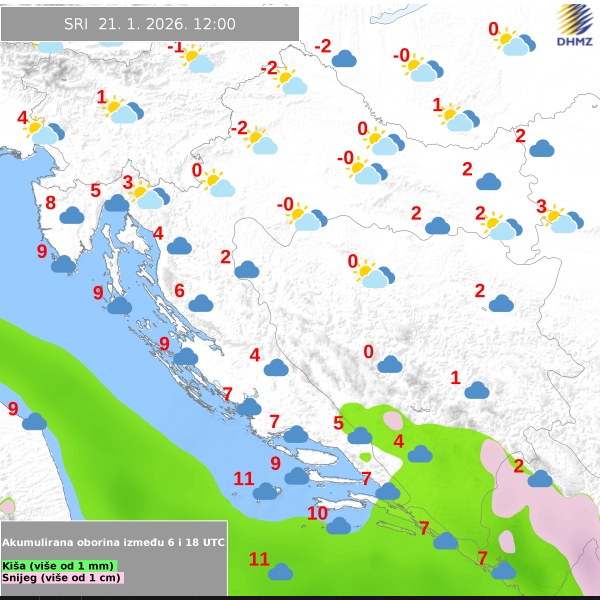Click the green Kiša legend entry

click(x=58, y=566)
